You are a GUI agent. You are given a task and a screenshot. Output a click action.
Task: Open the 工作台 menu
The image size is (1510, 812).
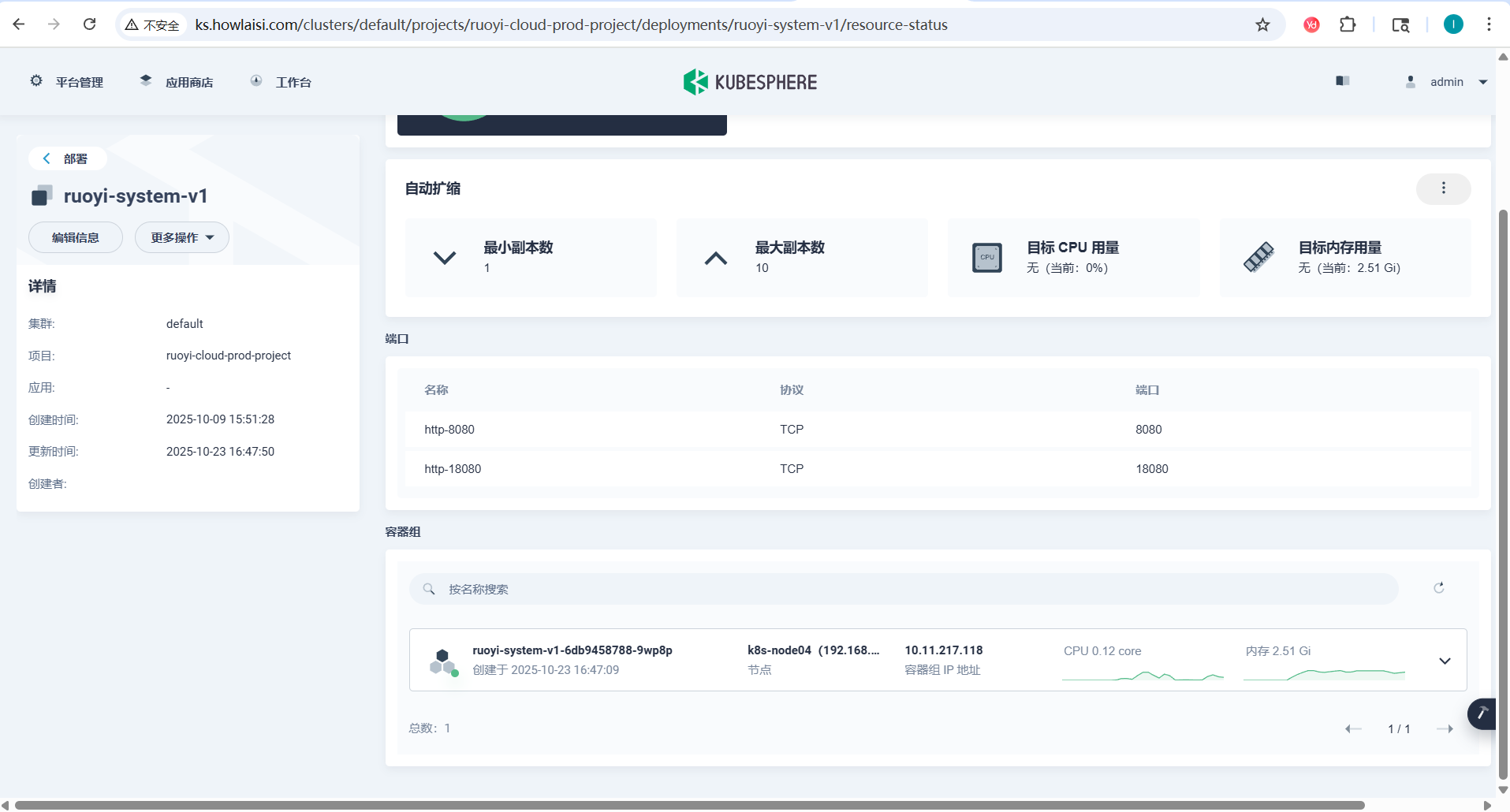click(x=281, y=82)
